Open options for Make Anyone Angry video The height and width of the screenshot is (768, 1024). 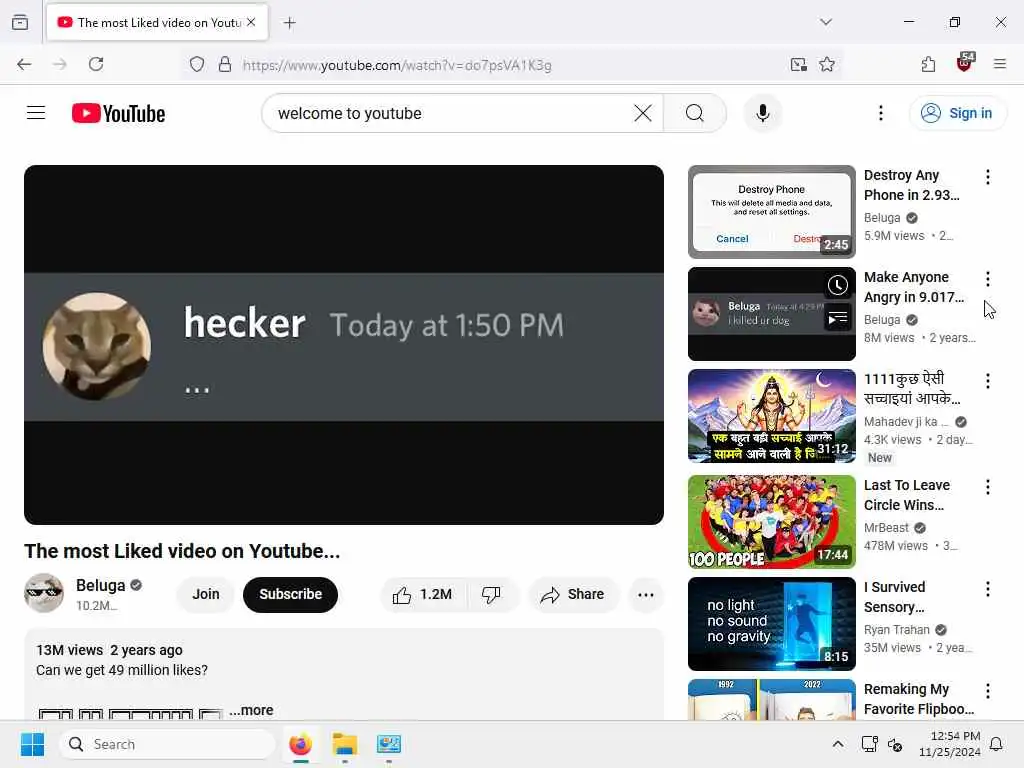click(987, 279)
